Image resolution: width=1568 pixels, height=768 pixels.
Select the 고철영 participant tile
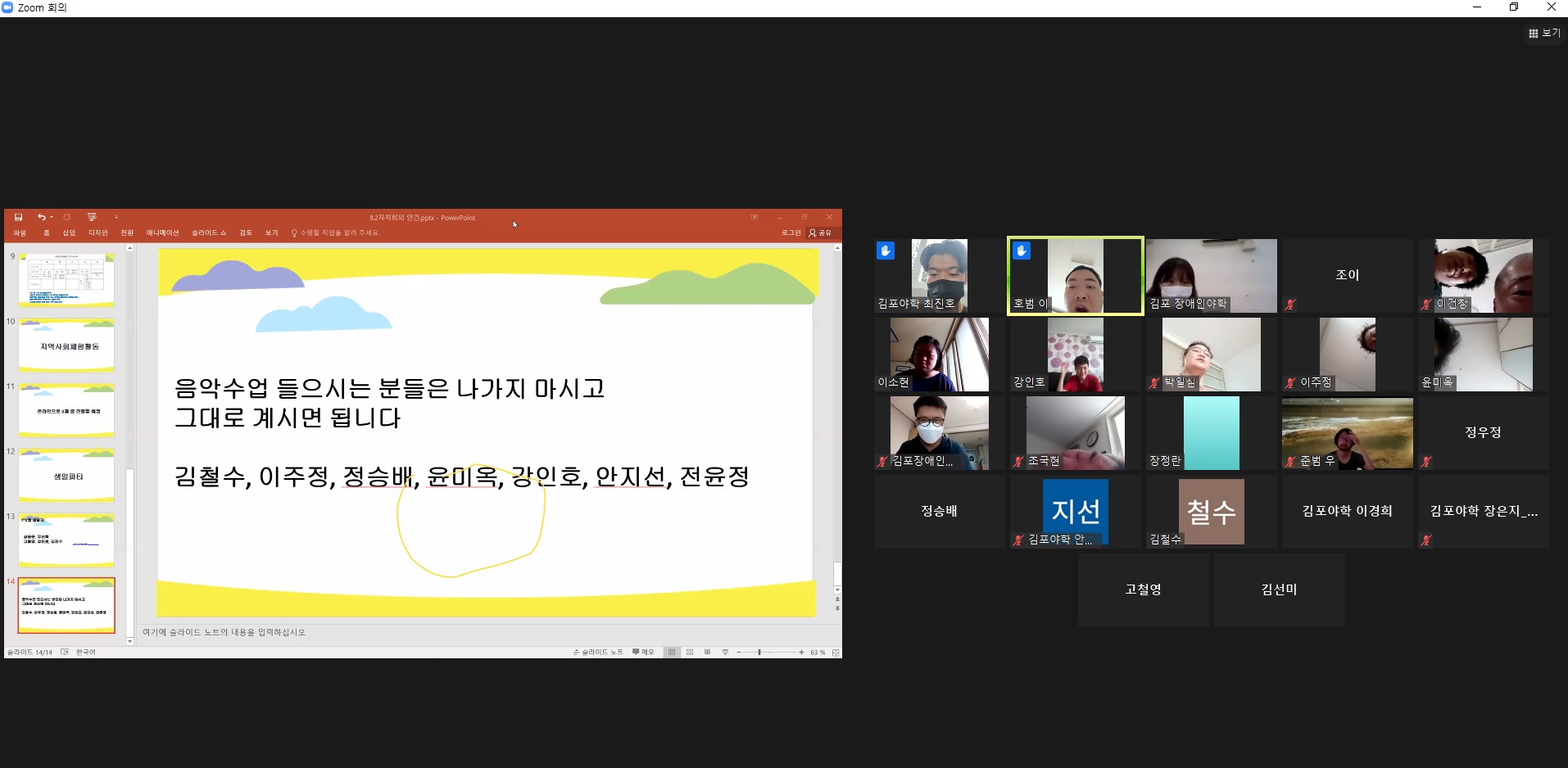pyautogui.click(x=1144, y=590)
